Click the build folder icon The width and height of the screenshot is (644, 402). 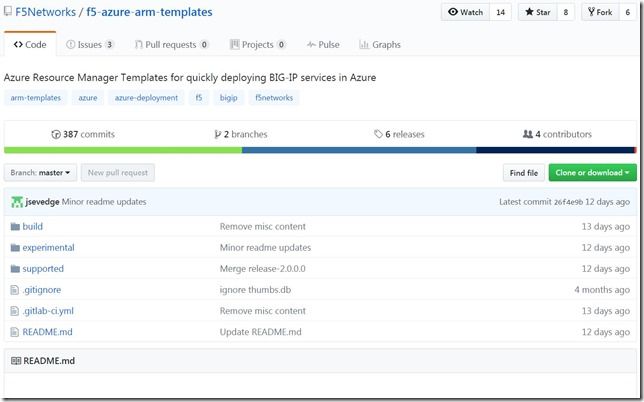tap(15, 227)
